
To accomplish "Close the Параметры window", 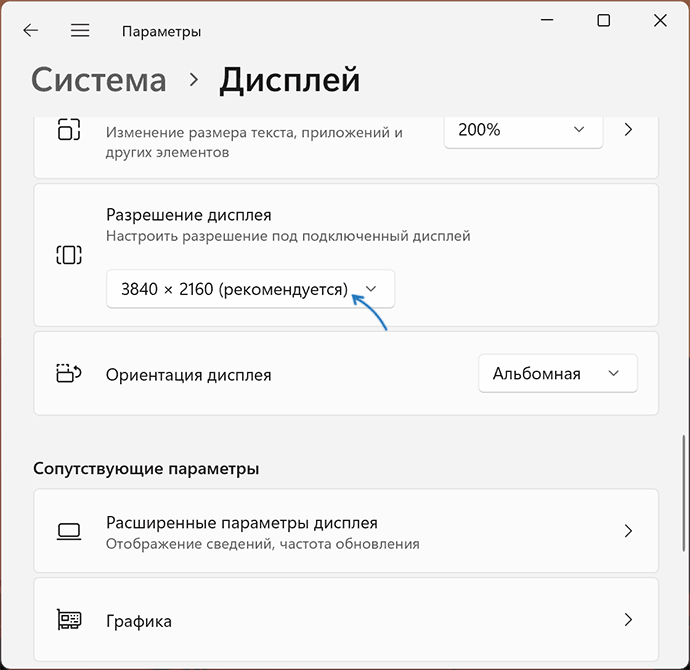I will coord(660,20).
